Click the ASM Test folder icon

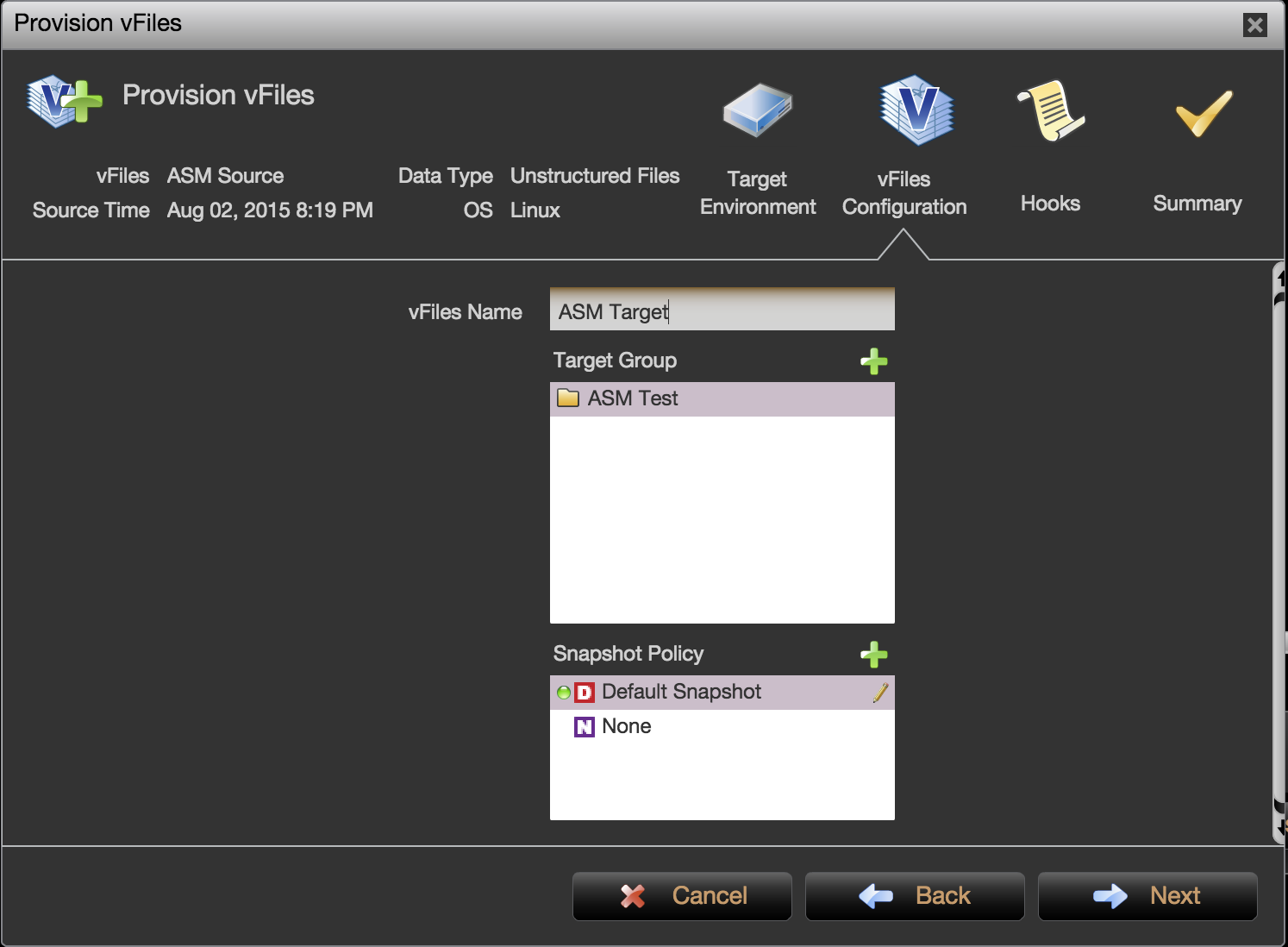(567, 398)
